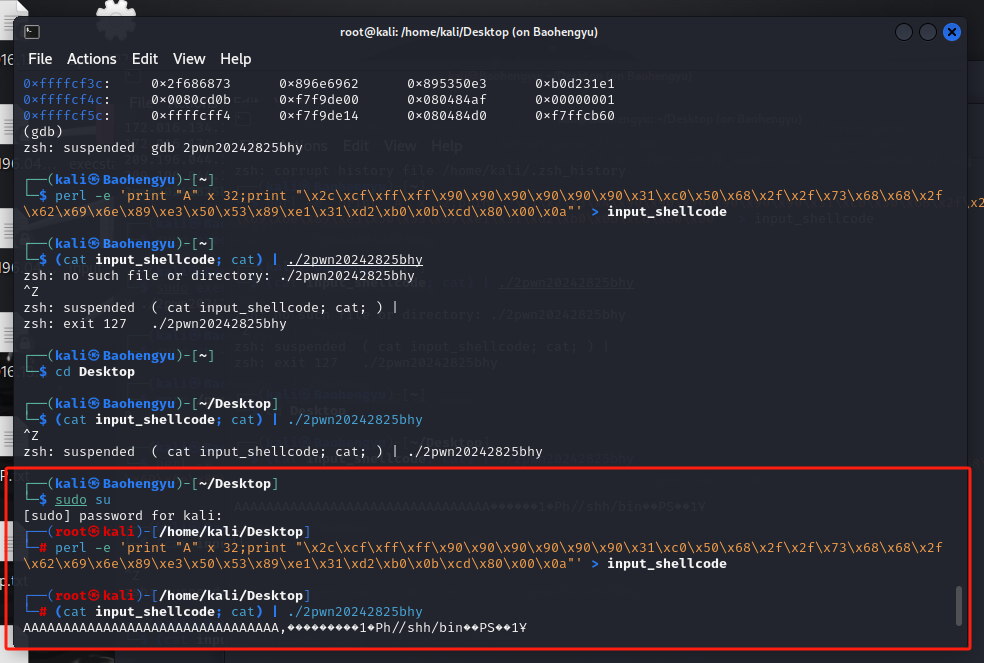Open the View menu

(189, 59)
